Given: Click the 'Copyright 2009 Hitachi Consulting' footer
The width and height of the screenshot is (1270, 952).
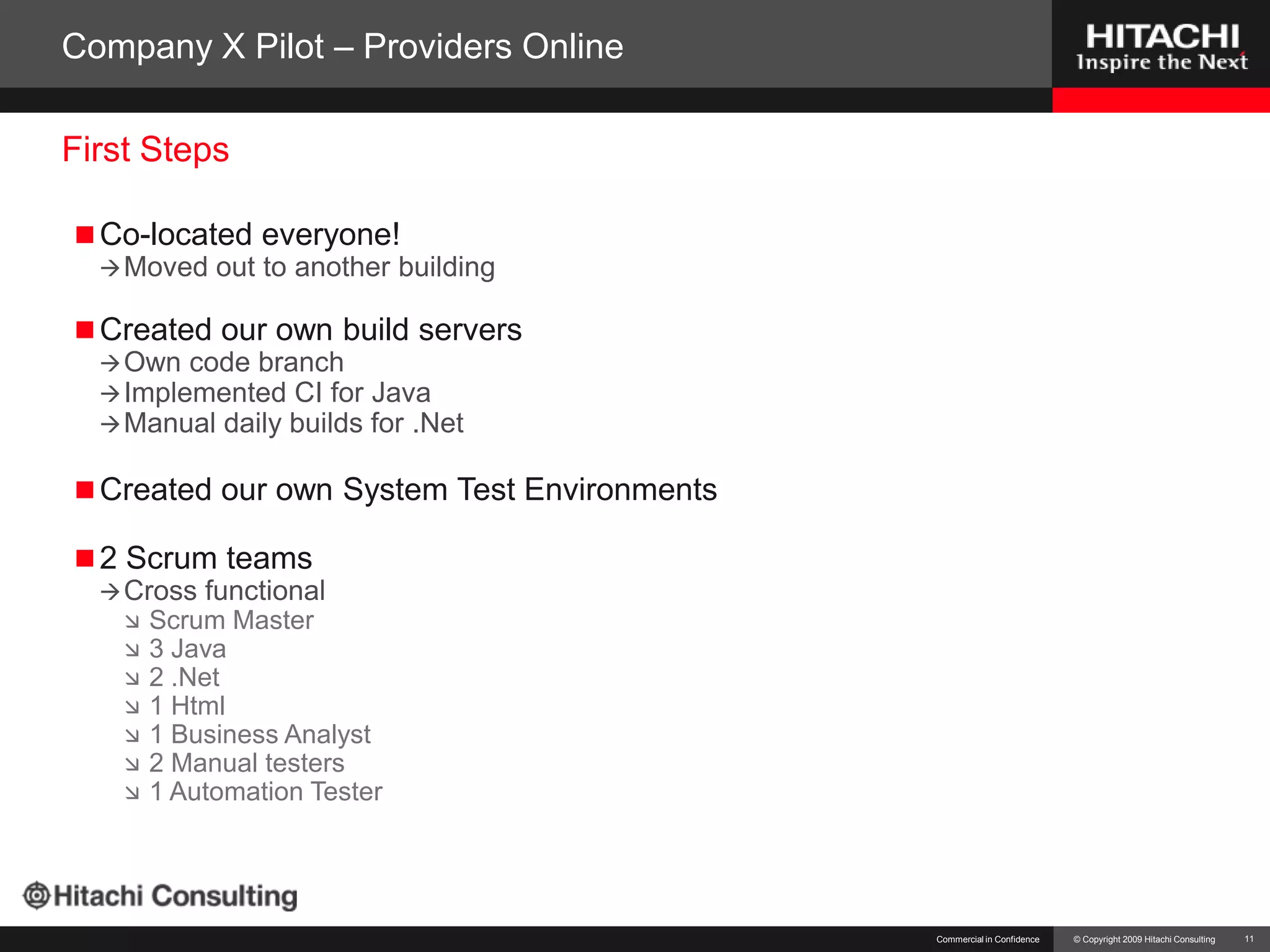Looking at the screenshot, I should 1144,940.
